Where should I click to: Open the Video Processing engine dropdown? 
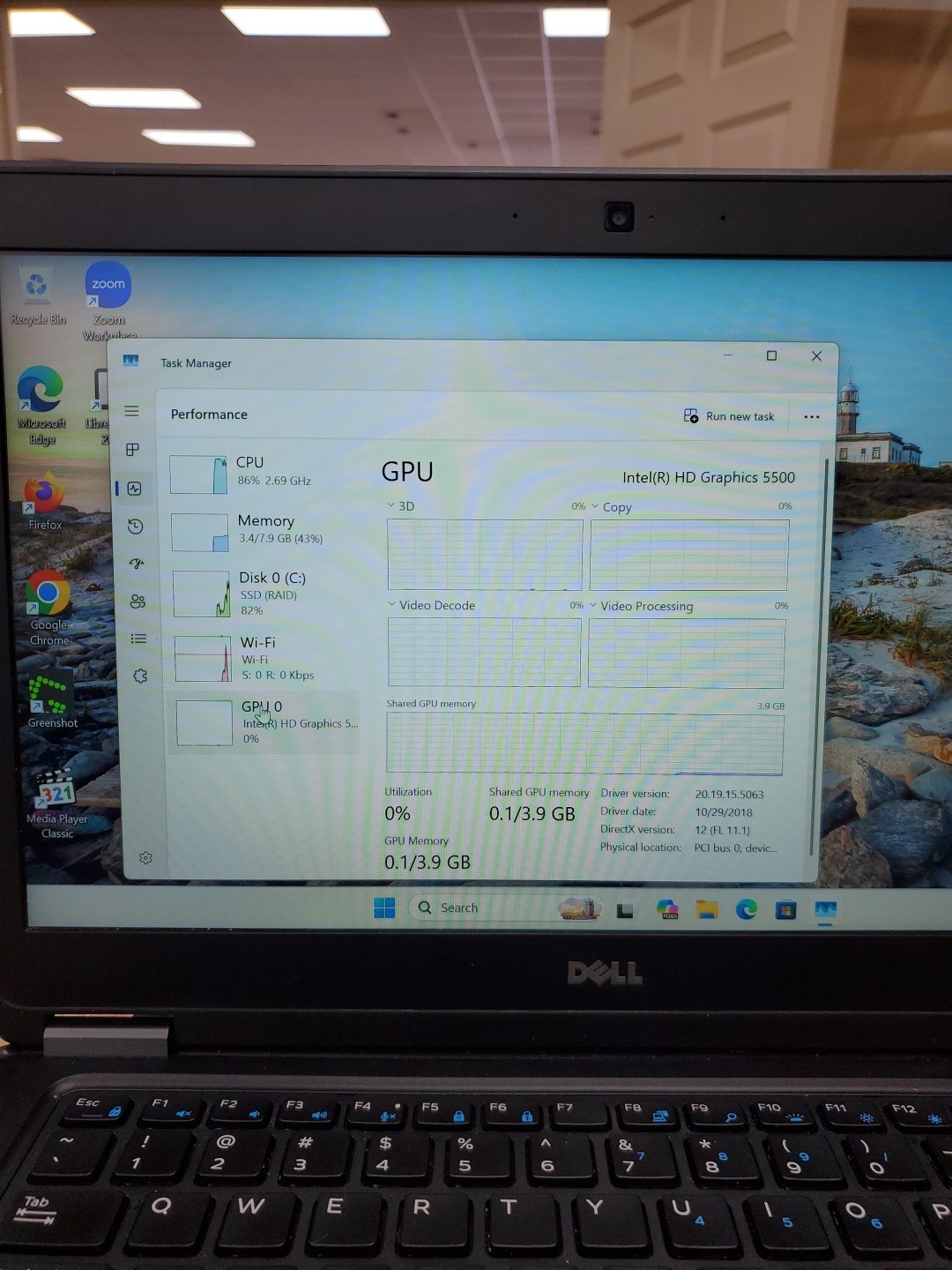point(642,606)
